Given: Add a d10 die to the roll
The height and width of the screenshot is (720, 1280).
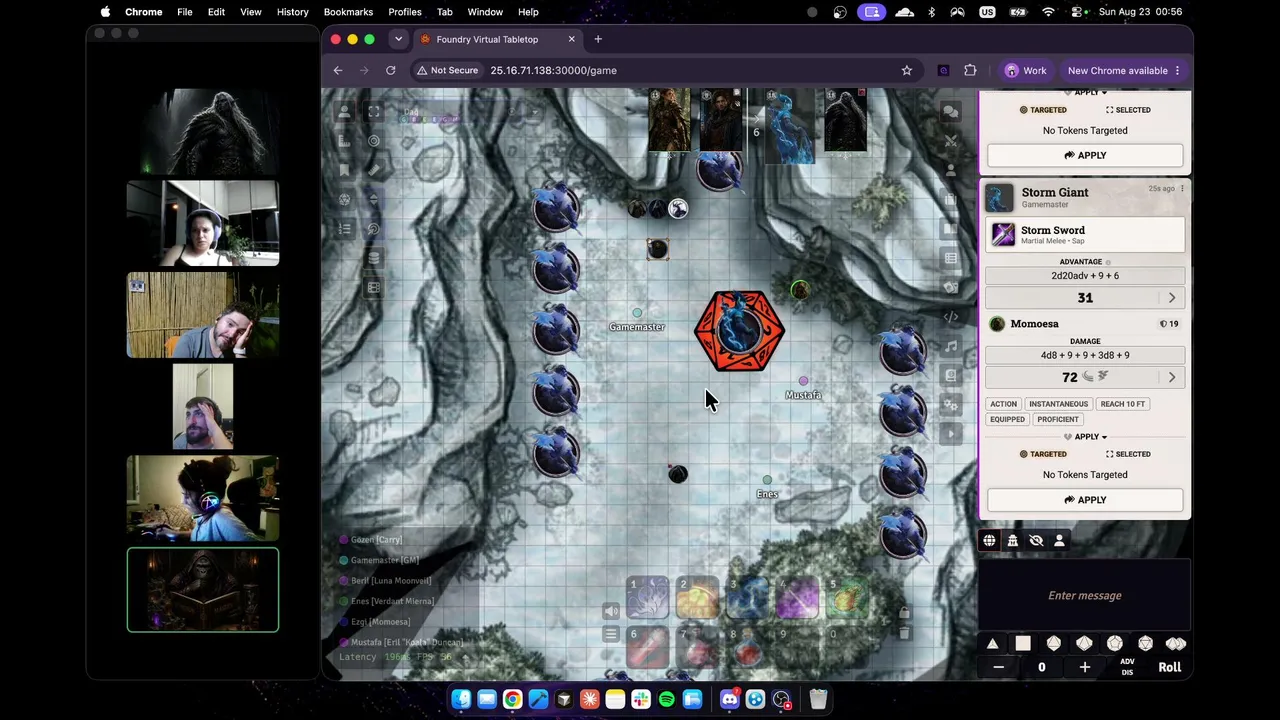Looking at the screenshot, I should [1084, 644].
